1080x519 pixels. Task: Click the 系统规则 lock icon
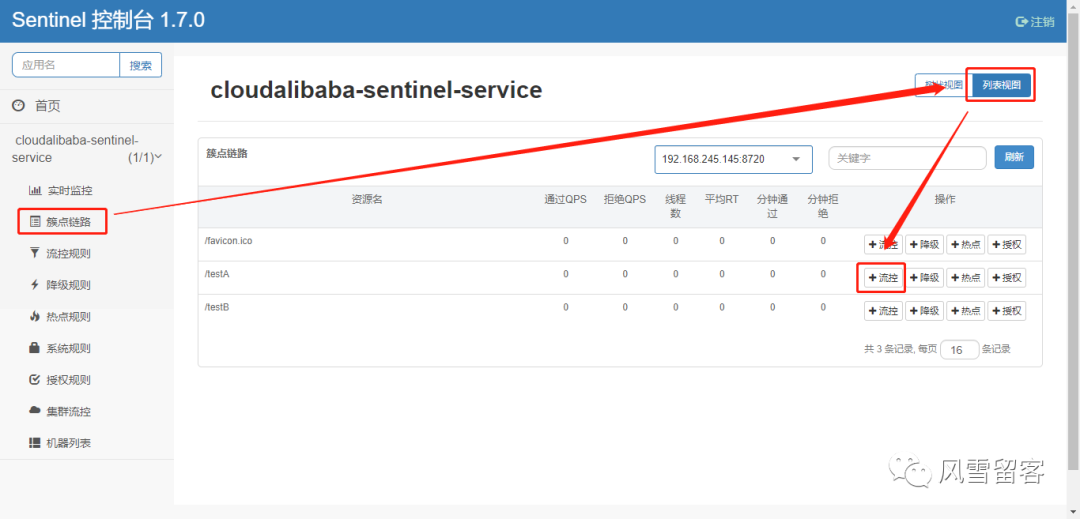click(x=34, y=348)
